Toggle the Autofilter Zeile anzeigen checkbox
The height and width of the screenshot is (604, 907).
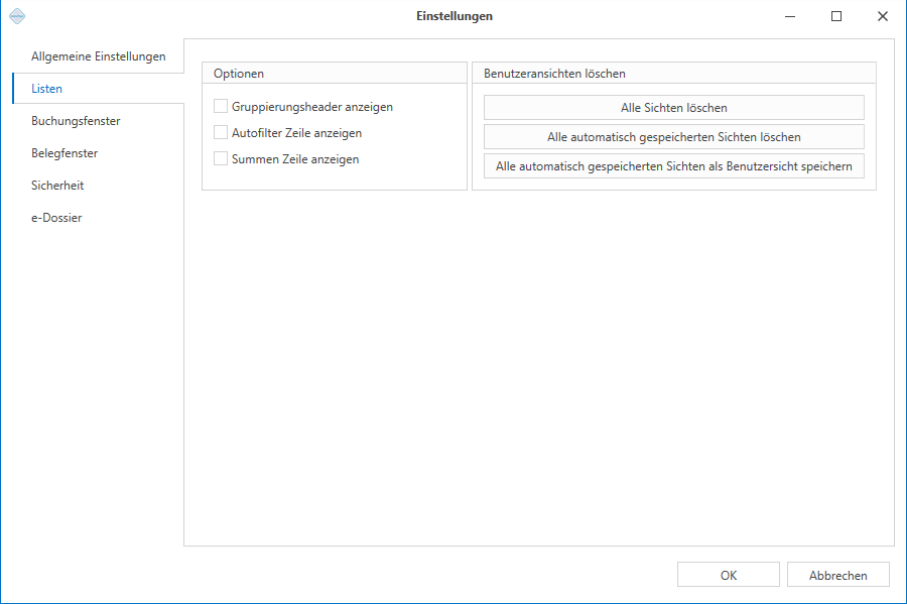click(x=220, y=132)
